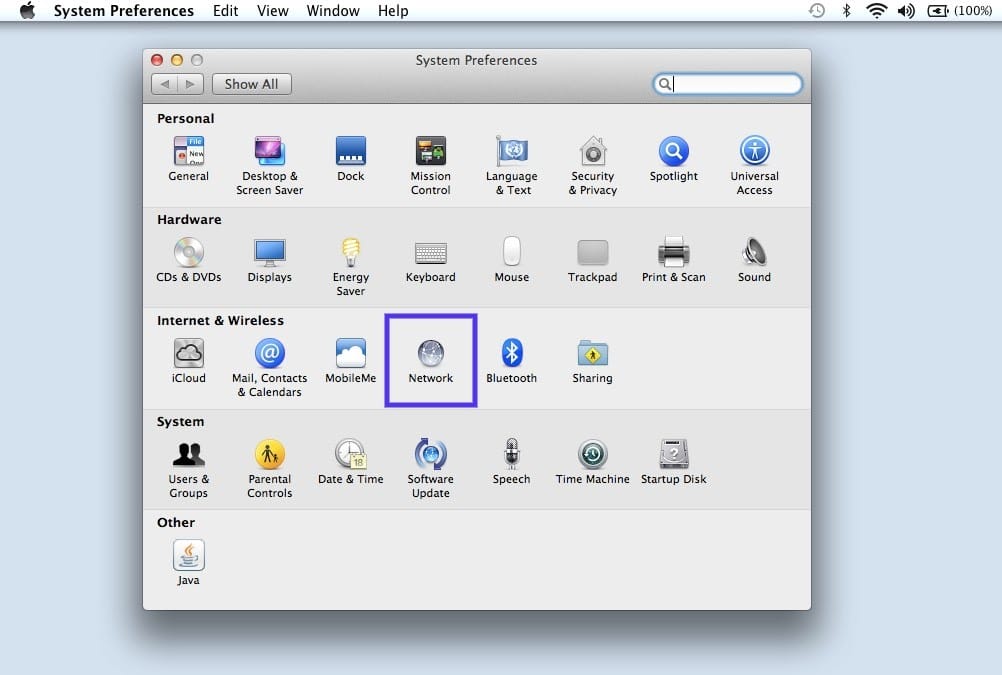Screen dimensions: 1002x675
Task: Open Spotlight preferences
Action: coord(673,152)
